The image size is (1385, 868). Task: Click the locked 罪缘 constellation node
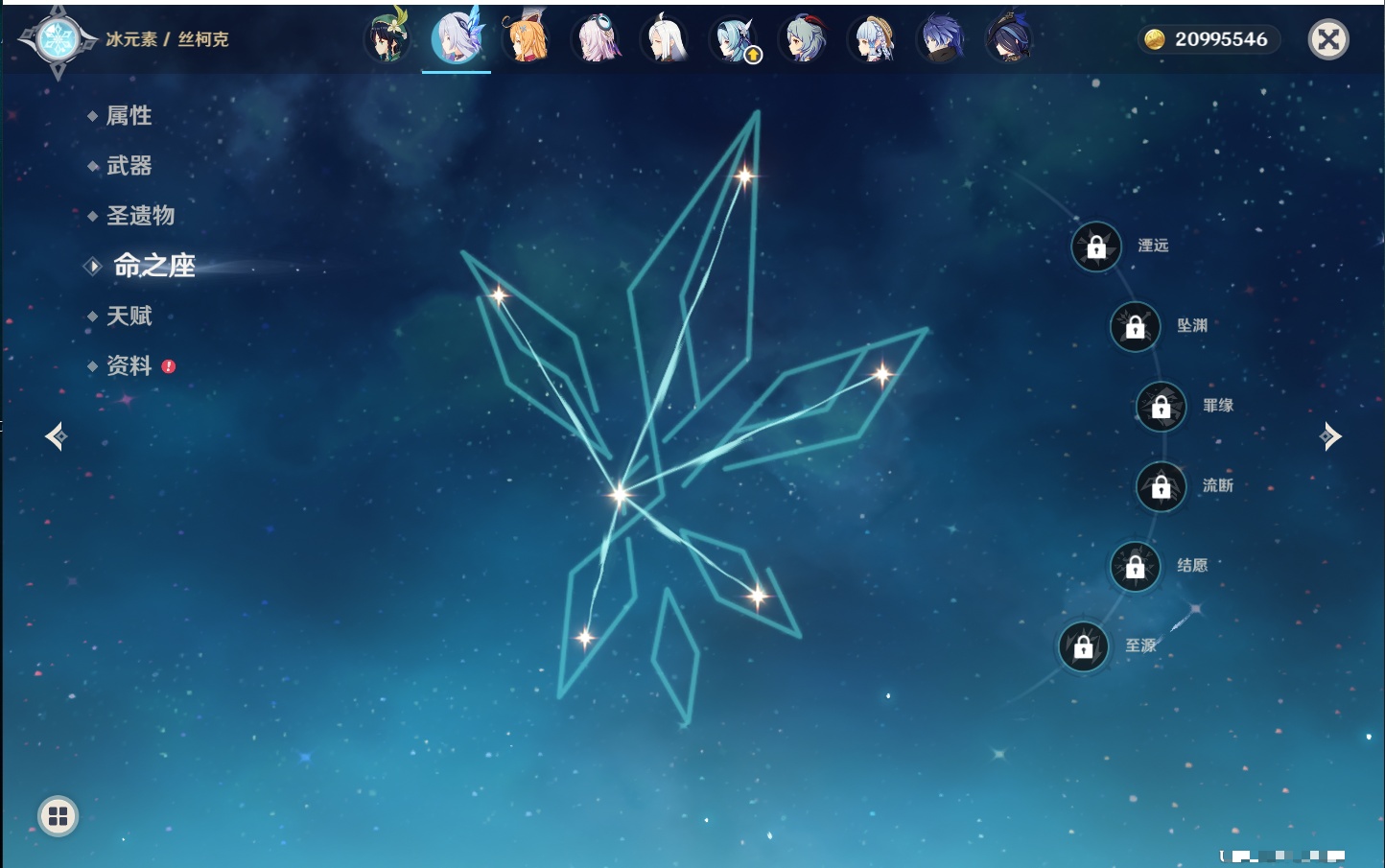[1161, 406]
